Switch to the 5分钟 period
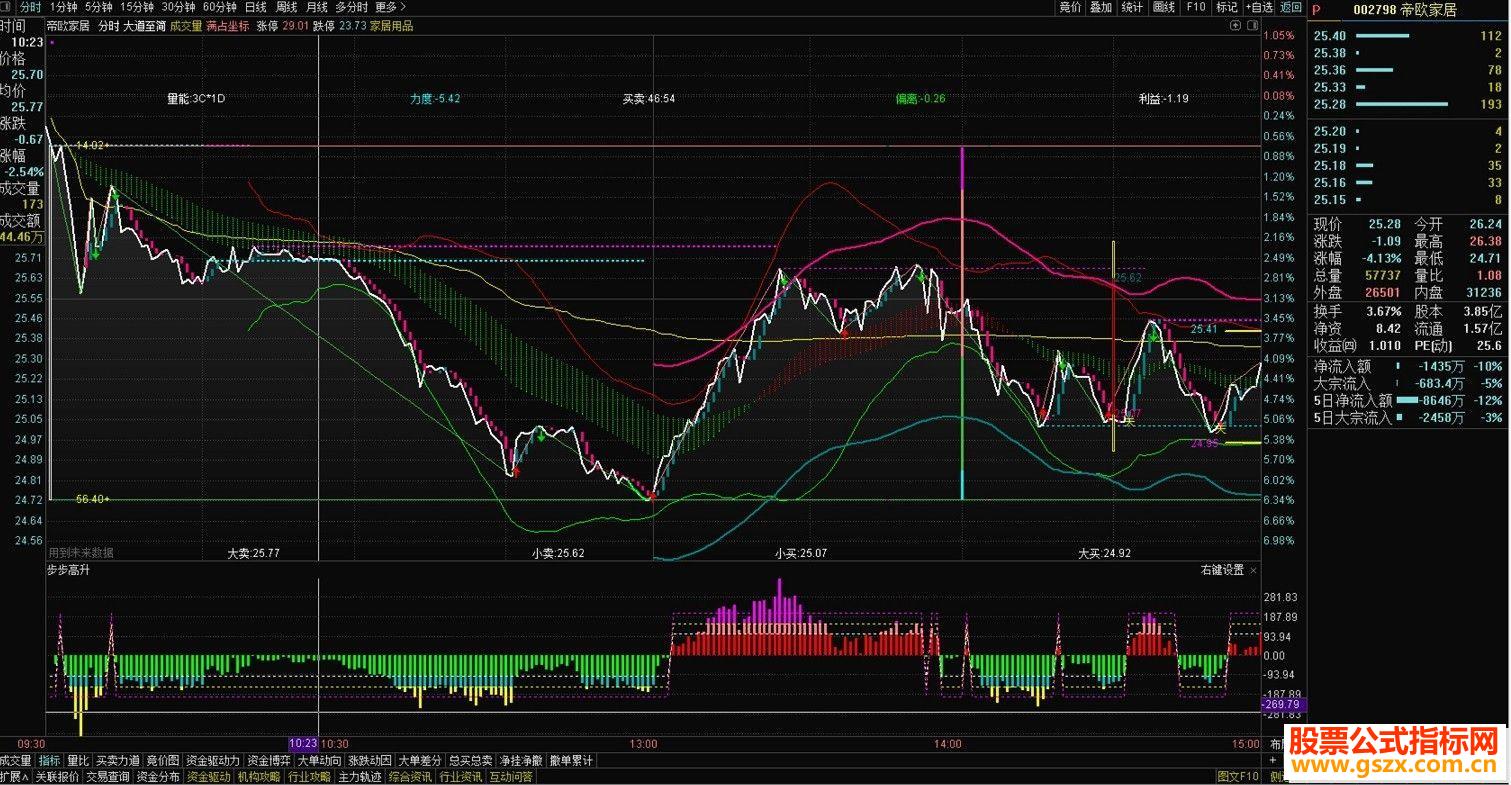The height and width of the screenshot is (785, 1511). tap(98, 7)
